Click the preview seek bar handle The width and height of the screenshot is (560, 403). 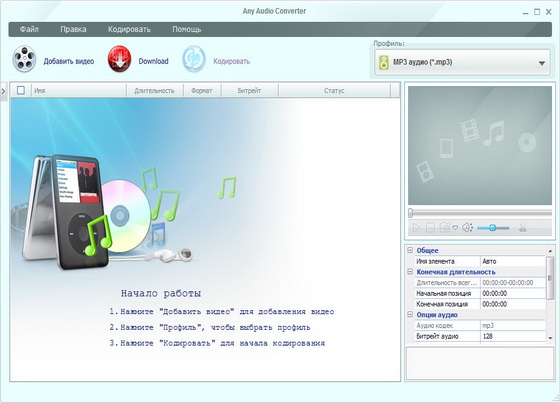click(411, 213)
